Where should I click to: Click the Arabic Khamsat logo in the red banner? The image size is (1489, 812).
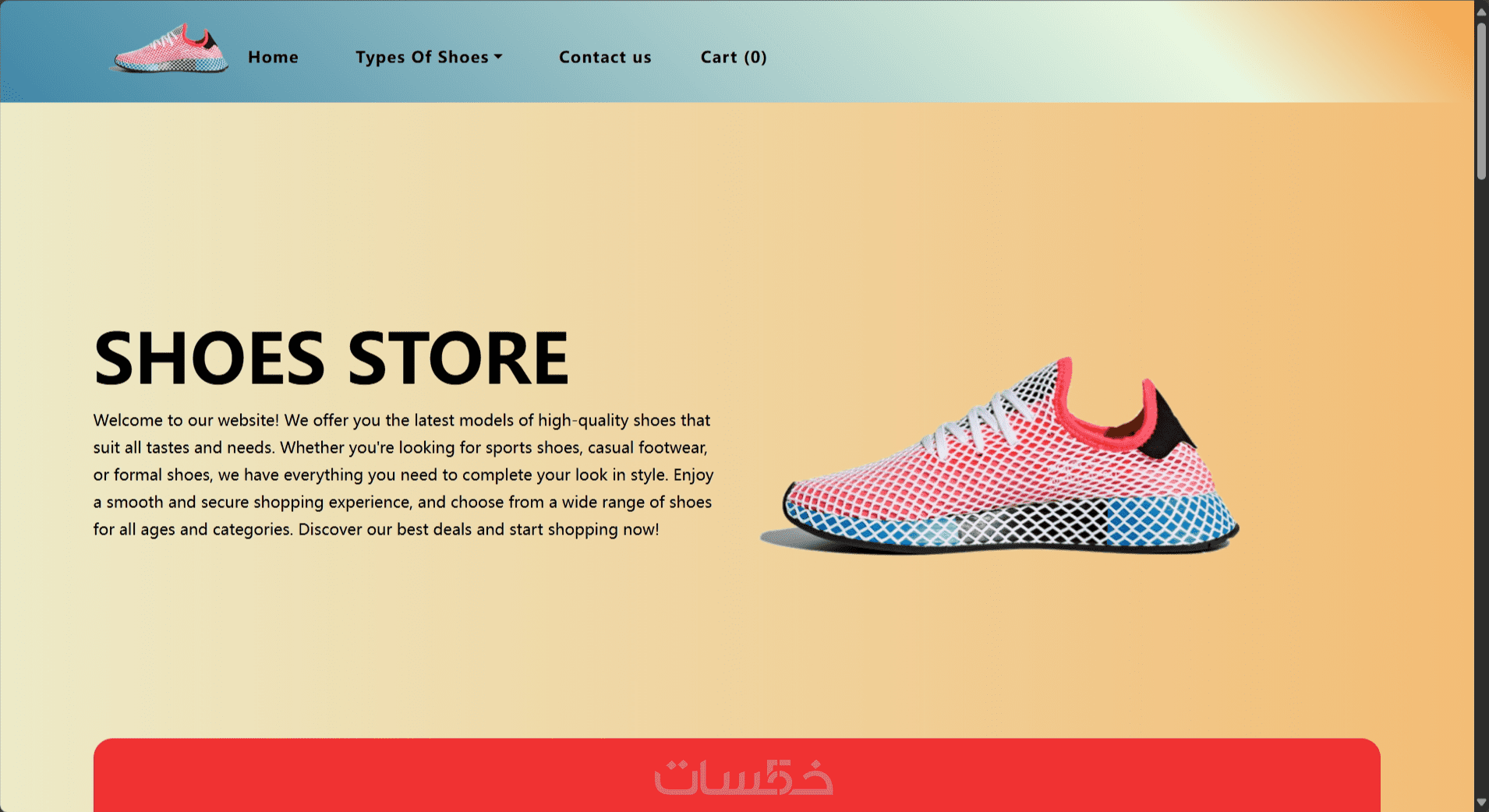pos(744,777)
